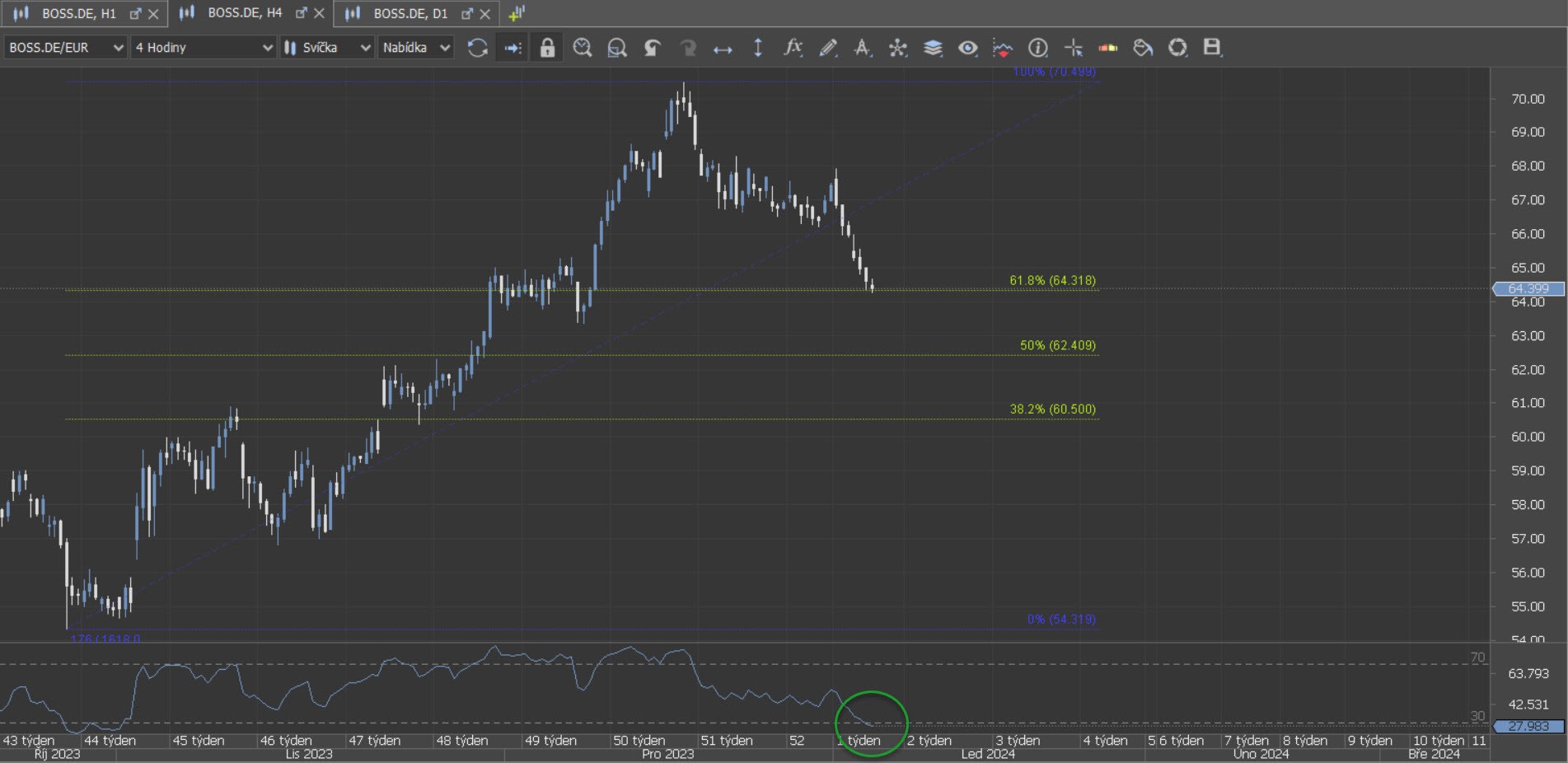The height and width of the screenshot is (763, 1568).
Task: Select the pencil drawing tool
Action: point(828,48)
